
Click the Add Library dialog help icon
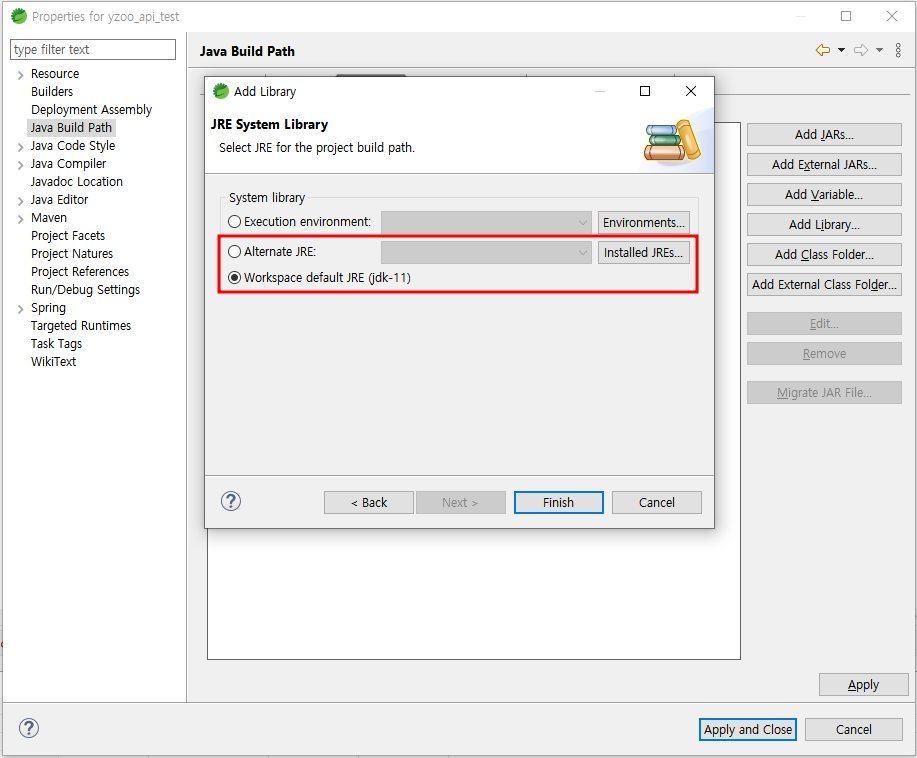[231, 501]
